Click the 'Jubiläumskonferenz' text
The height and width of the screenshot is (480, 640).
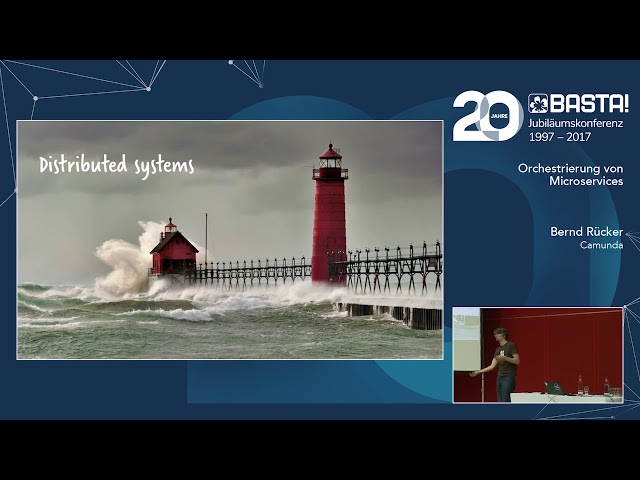click(x=576, y=123)
